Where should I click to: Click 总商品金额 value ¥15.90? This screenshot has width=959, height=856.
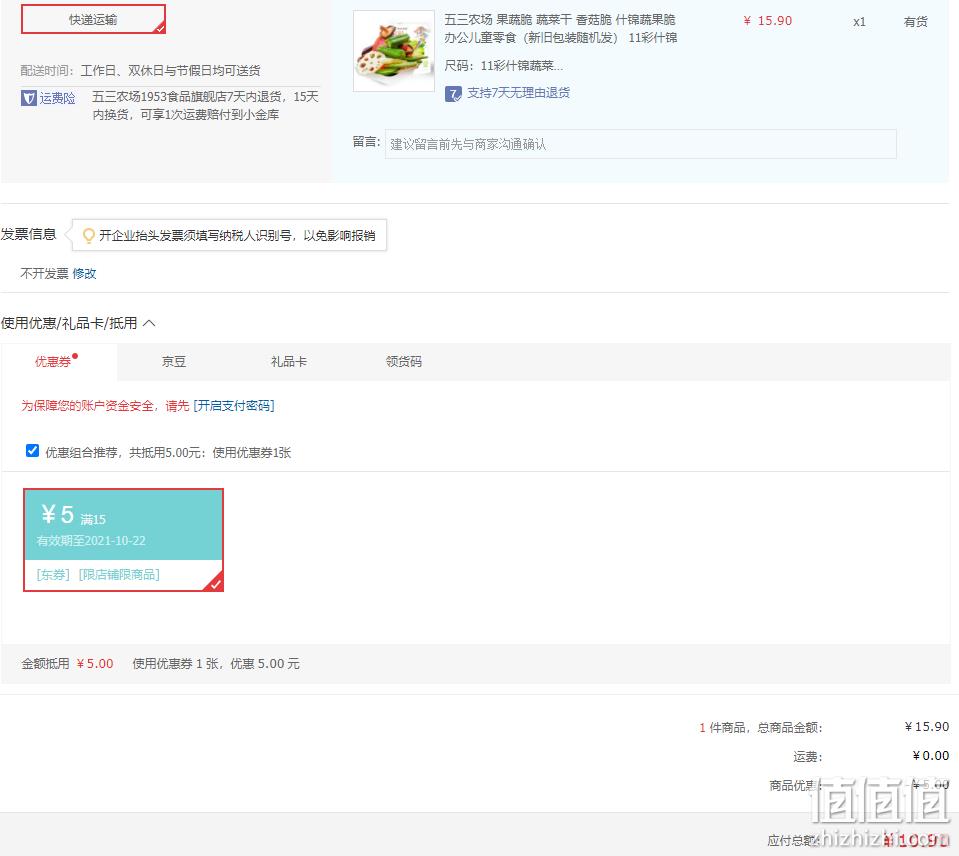pyautogui.click(x=927, y=726)
